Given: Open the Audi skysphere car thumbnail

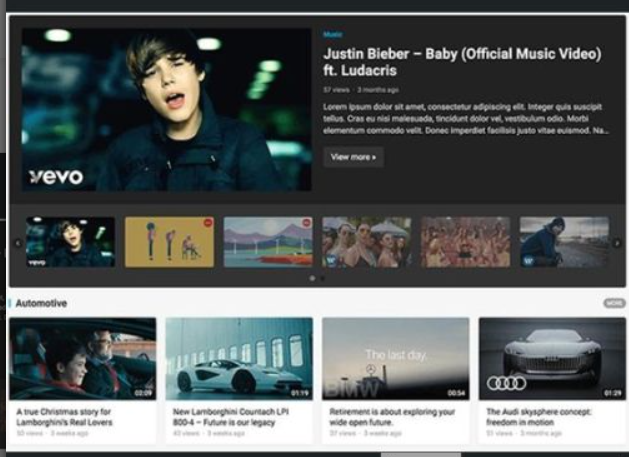Looking at the screenshot, I should [x=552, y=359].
